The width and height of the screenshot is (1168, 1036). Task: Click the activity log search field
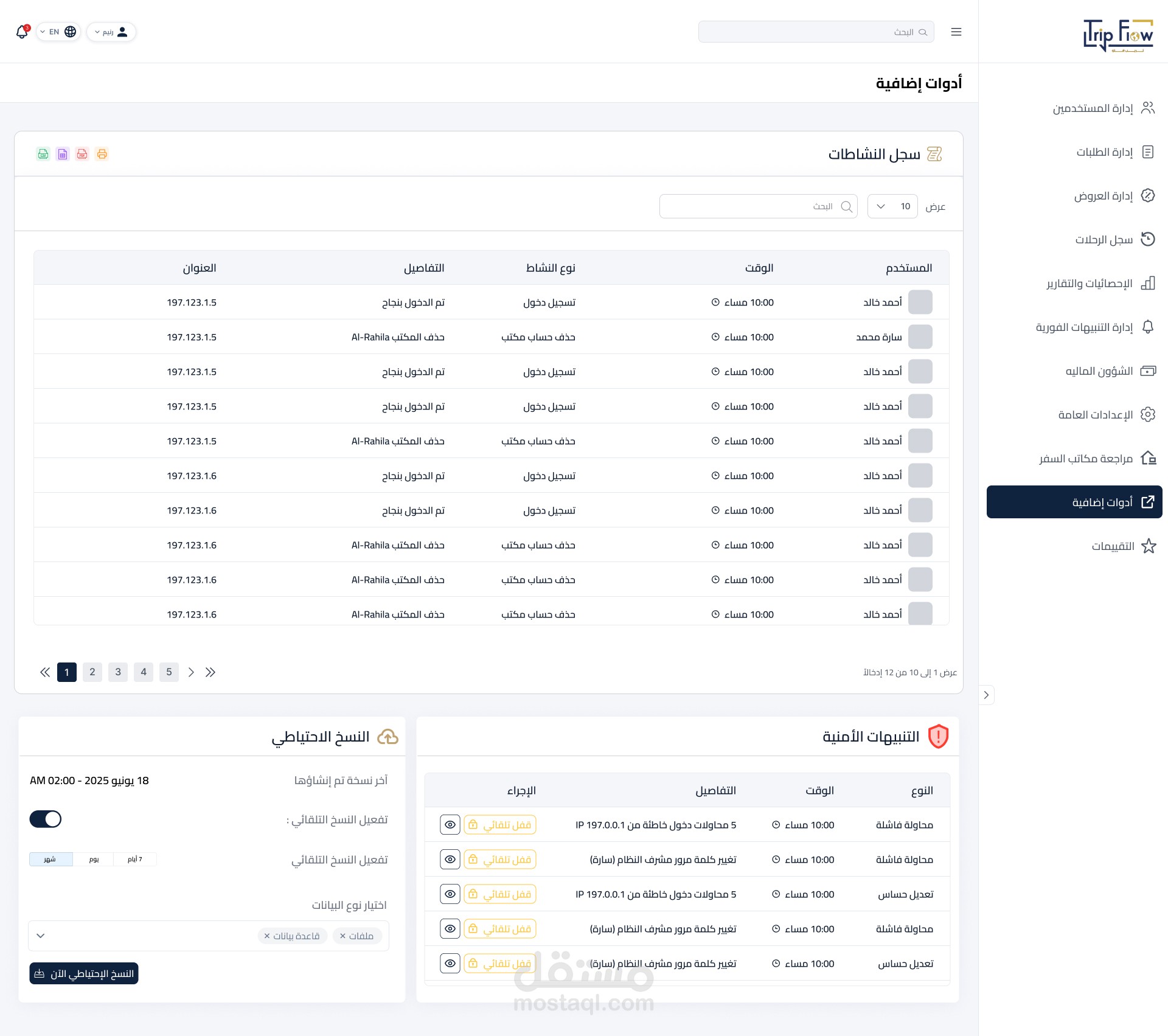(x=758, y=206)
